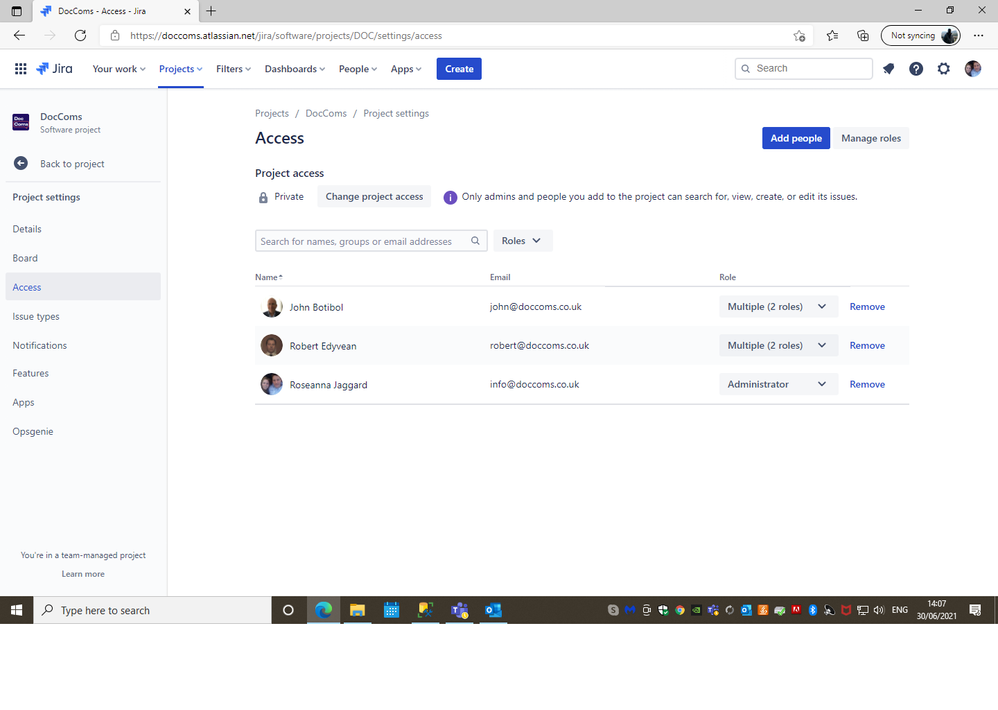Expand the Apps menu in top navigation
Viewport: 998px width, 710px height.
click(x=406, y=69)
